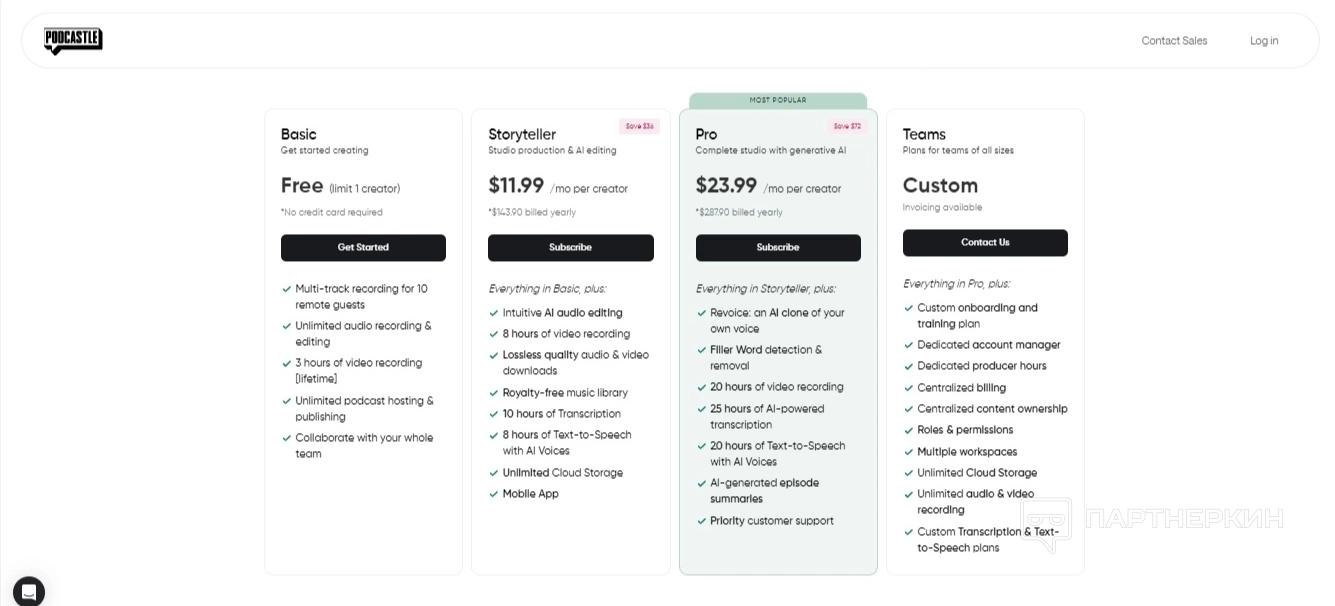1335x606 pixels.
Task: Click the $11.99 price on Storyteller
Action: click(x=516, y=186)
